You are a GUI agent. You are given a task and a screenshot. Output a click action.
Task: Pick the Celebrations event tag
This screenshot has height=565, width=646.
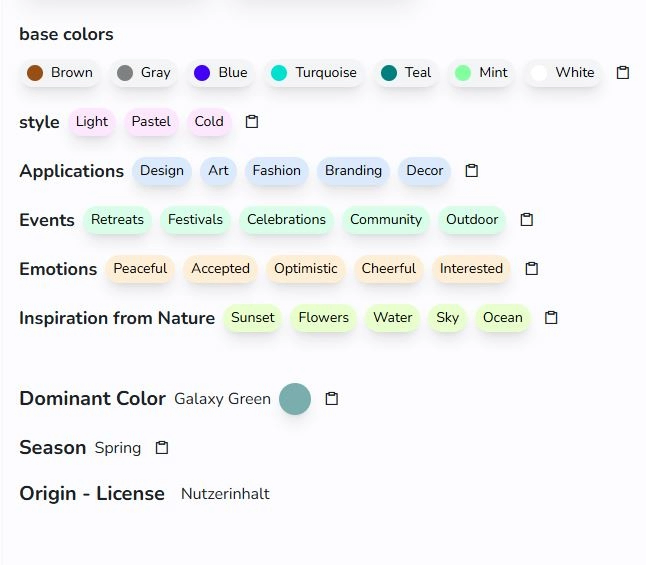click(286, 220)
